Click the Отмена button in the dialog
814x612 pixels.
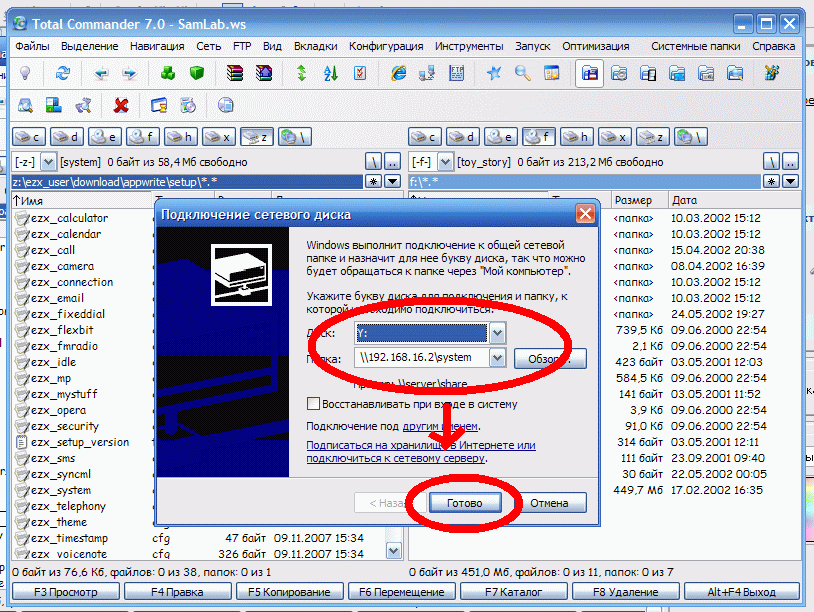pos(549,503)
